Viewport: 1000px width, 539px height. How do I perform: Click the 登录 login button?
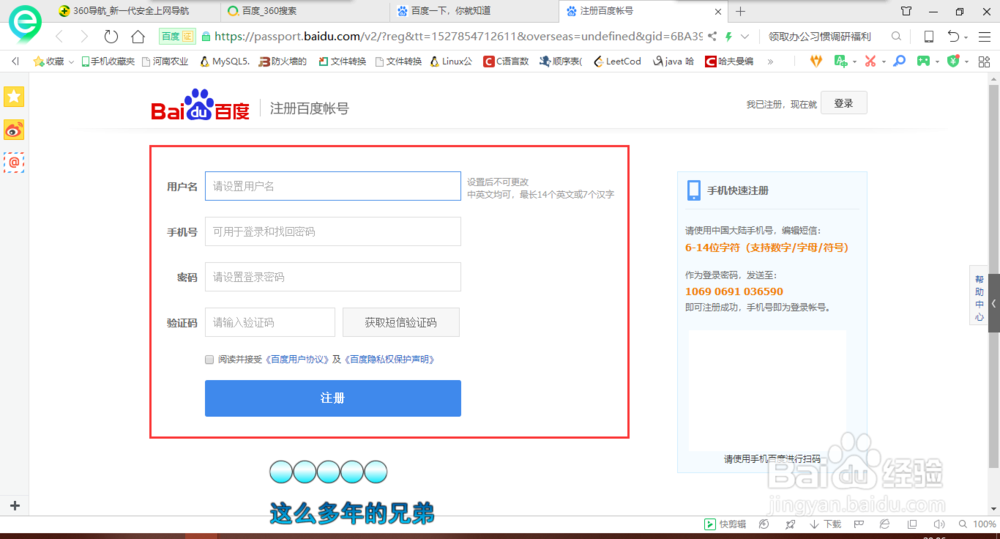pyautogui.click(x=844, y=103)
